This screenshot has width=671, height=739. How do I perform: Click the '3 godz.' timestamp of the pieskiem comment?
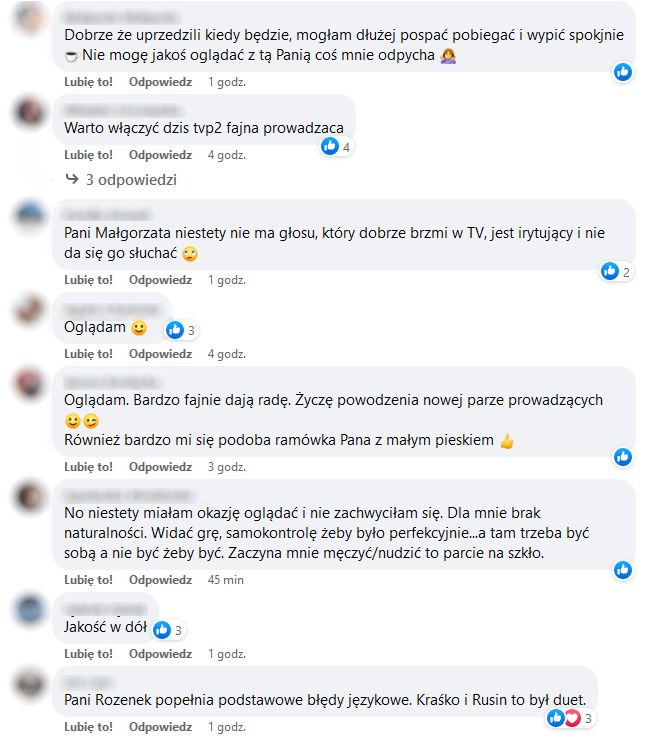point(227,467)
